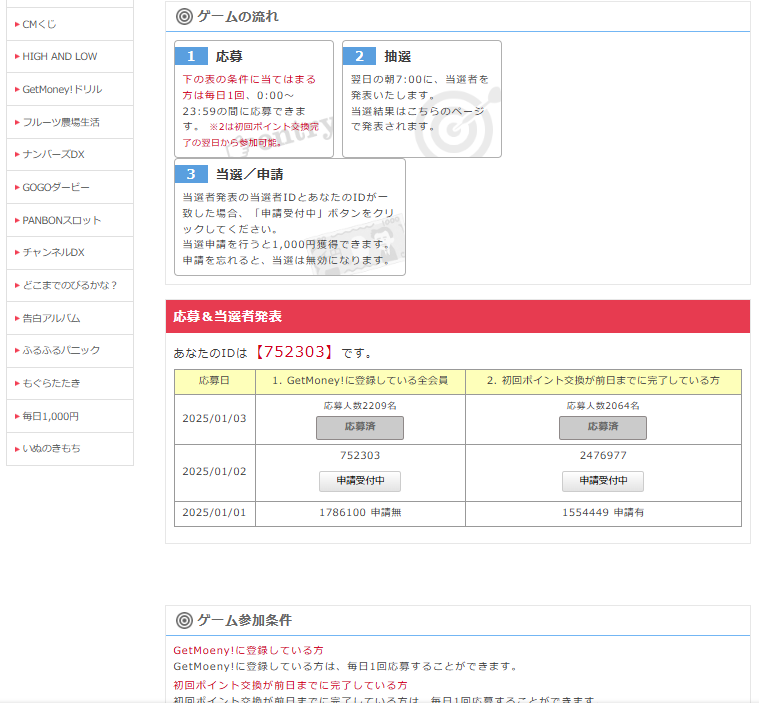Select 毎日1,000円 in the sidebar
The image size is (759, 703).
point(50,416)
